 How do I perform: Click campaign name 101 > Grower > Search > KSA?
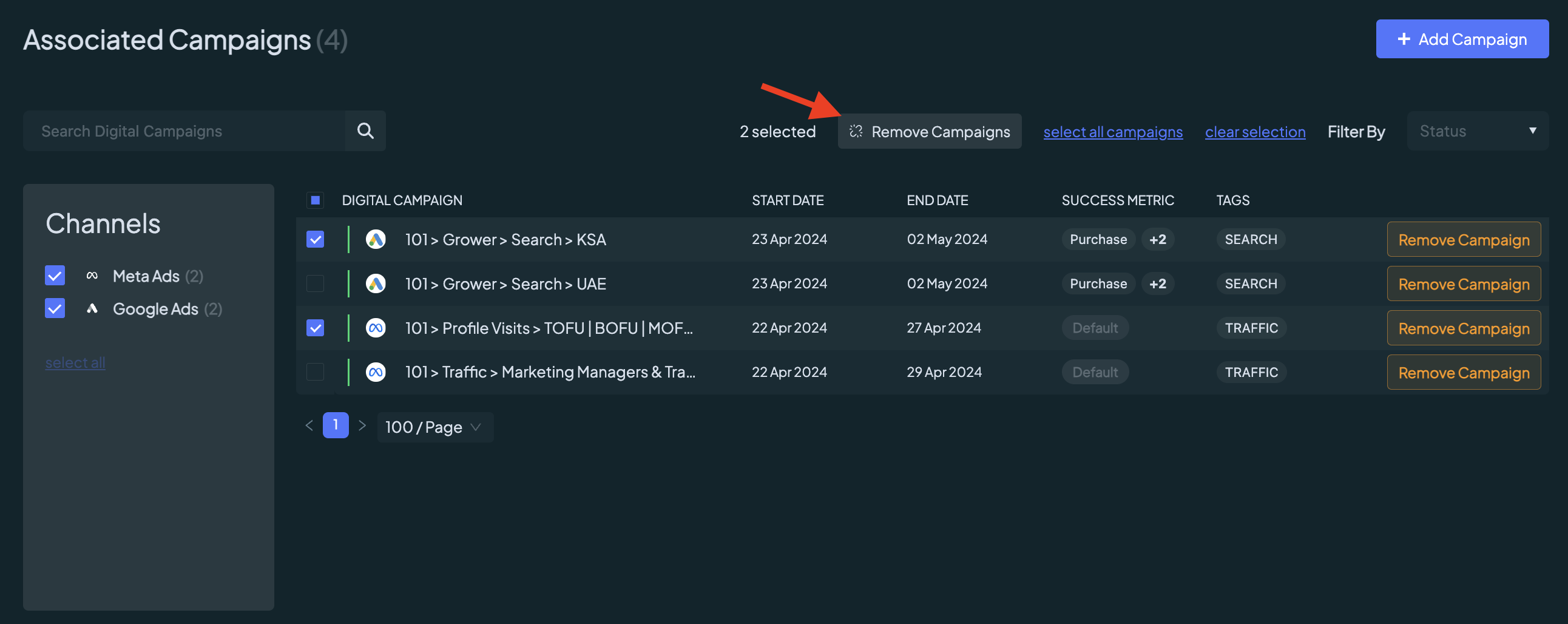[505, 239]
